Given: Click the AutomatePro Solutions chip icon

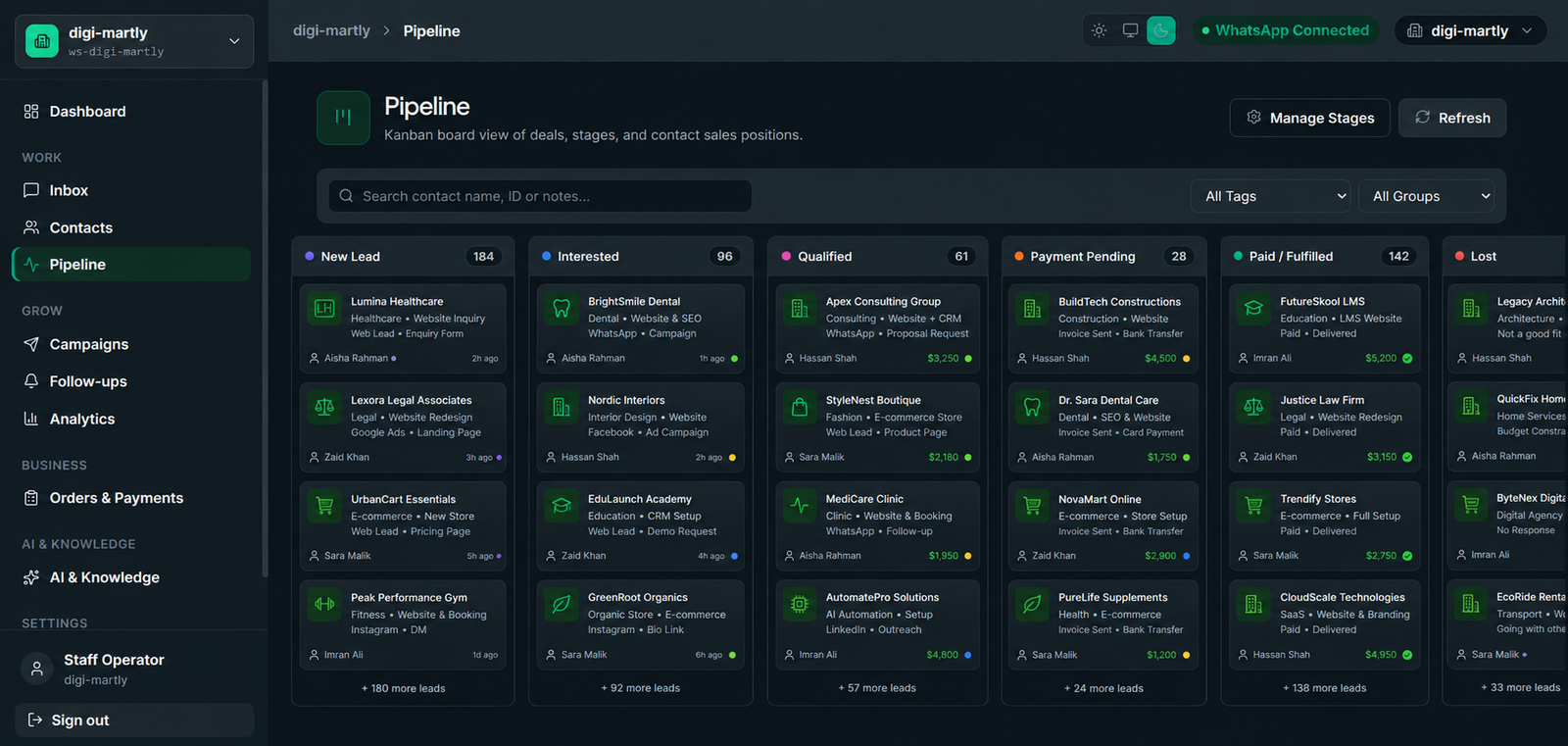Looking at the screenshot, I should (800, 604).
